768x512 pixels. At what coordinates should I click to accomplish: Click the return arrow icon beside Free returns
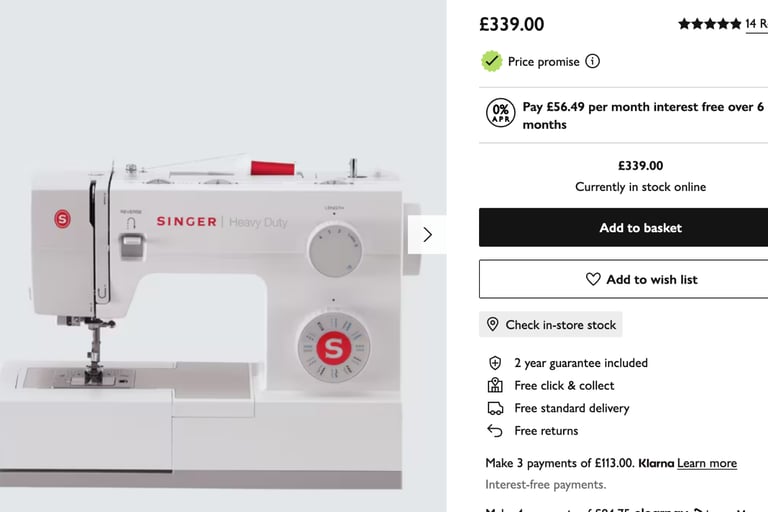pos(495,431)
